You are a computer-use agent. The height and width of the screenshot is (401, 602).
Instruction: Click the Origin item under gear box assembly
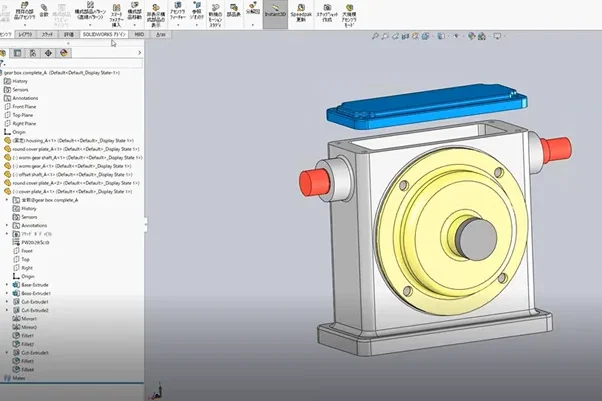pyautogui.click(x=20, y=131)
